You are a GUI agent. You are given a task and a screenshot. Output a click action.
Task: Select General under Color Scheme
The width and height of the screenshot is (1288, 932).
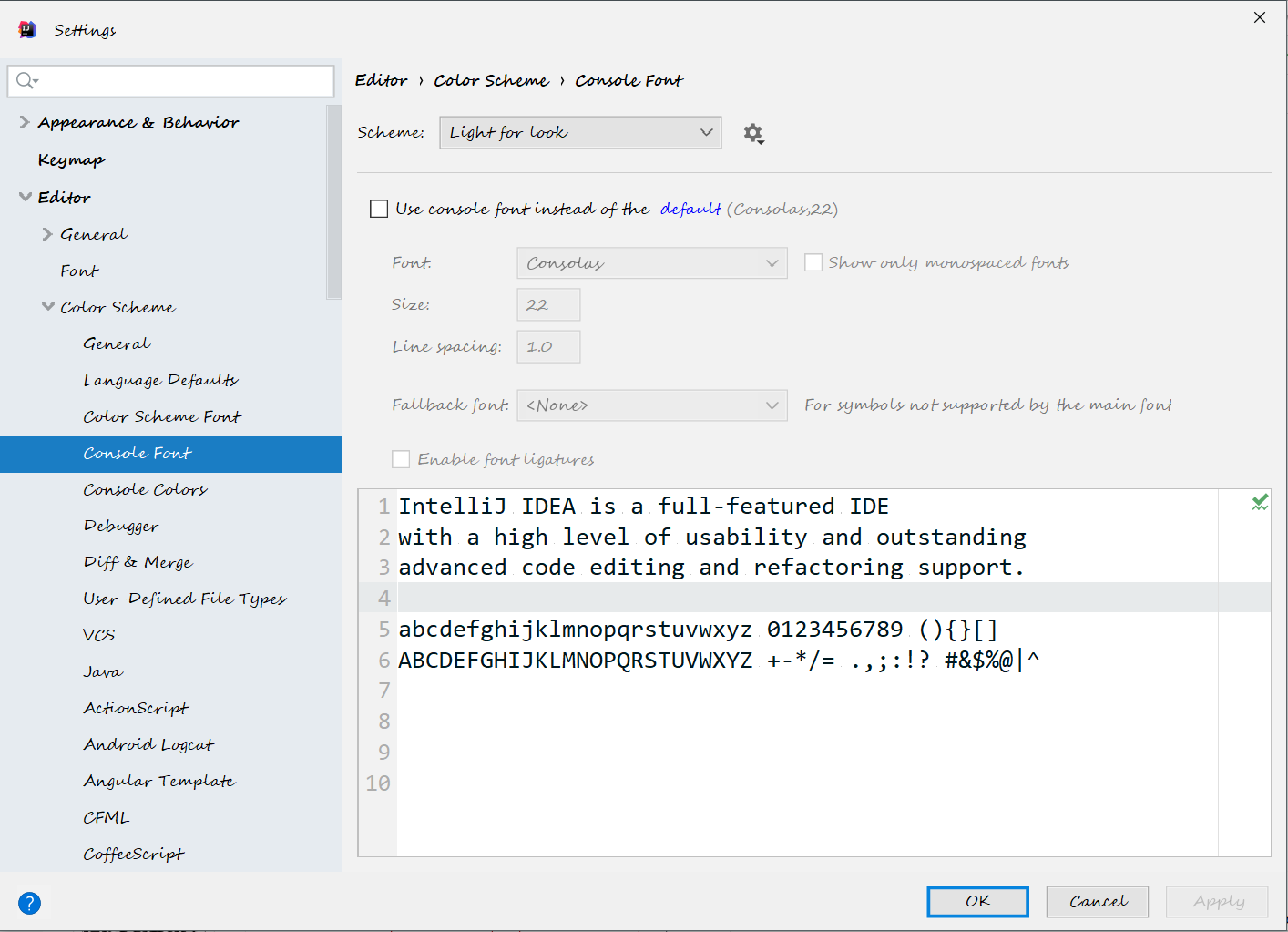click(x=117, y=343)
